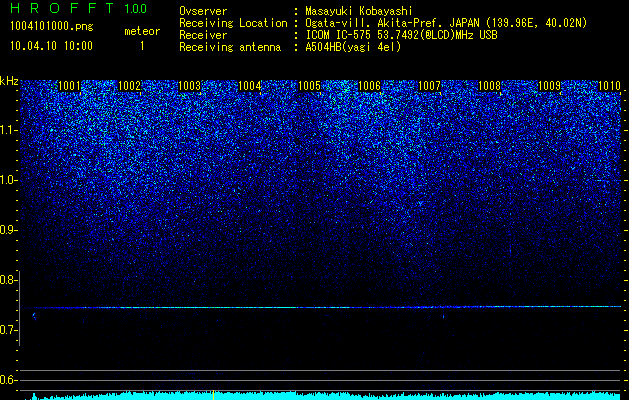Click the 1.1 frequency axis label
The height and width of the screenshot is (400, 629).
pos(9,130)
